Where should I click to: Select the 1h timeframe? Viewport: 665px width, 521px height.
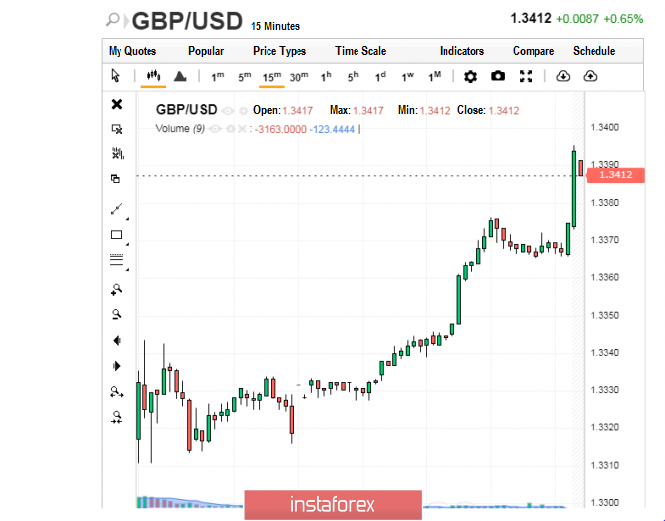[326, 77]
